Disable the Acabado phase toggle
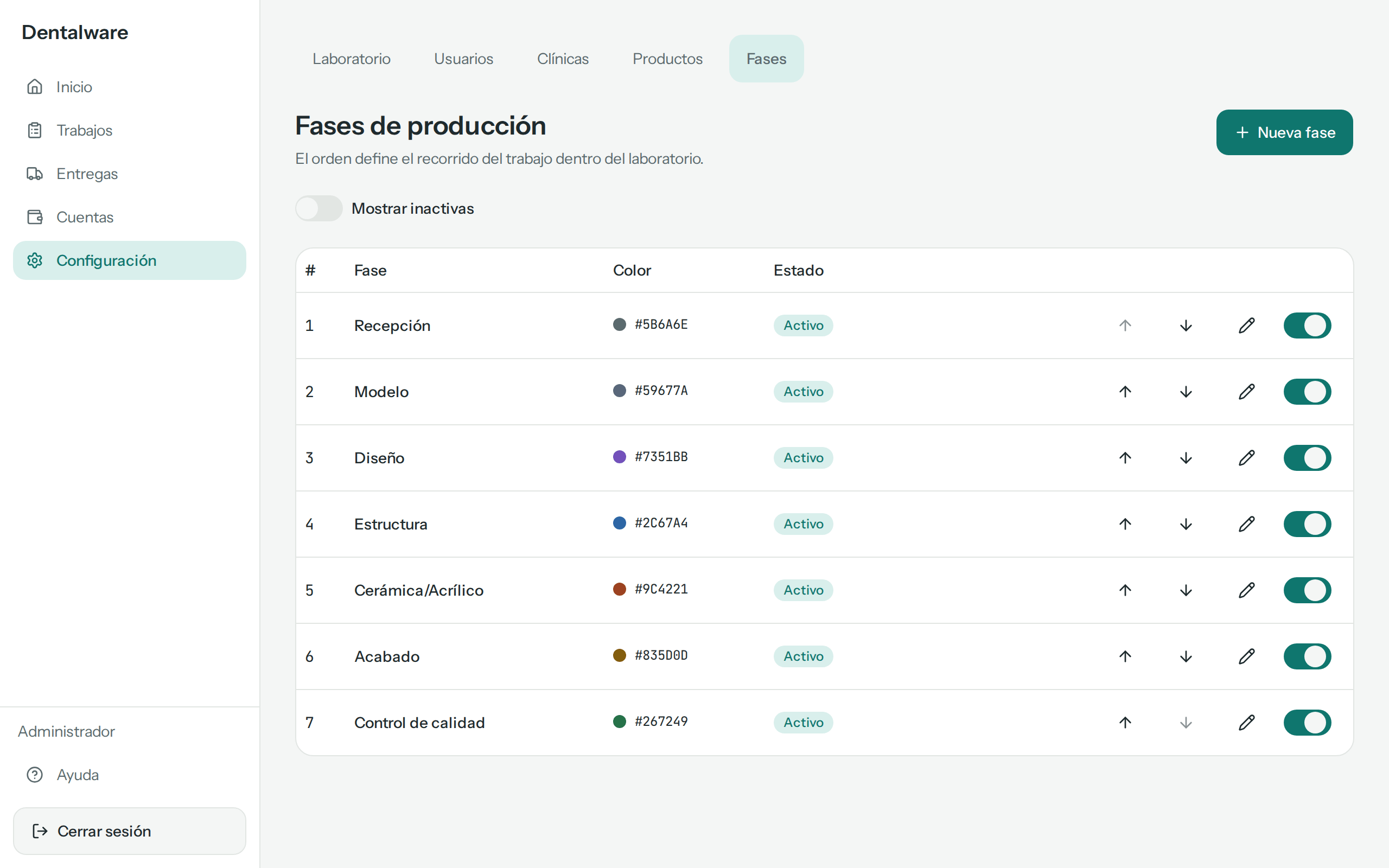 [x=1307, y=656]
